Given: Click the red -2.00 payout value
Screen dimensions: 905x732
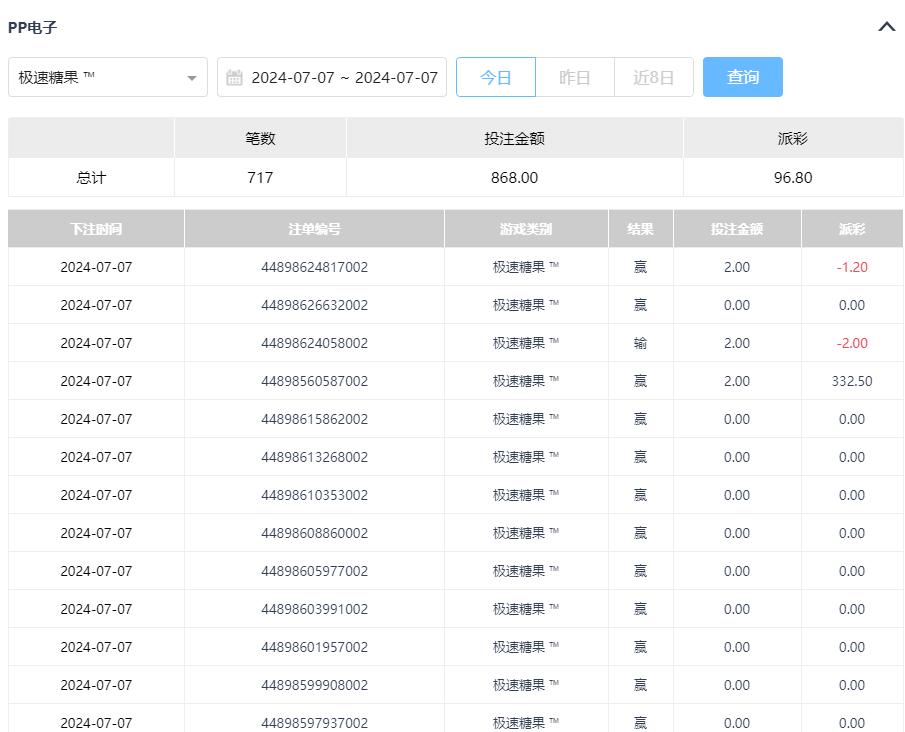Looking at the screenshot, I should coord(852,343).
